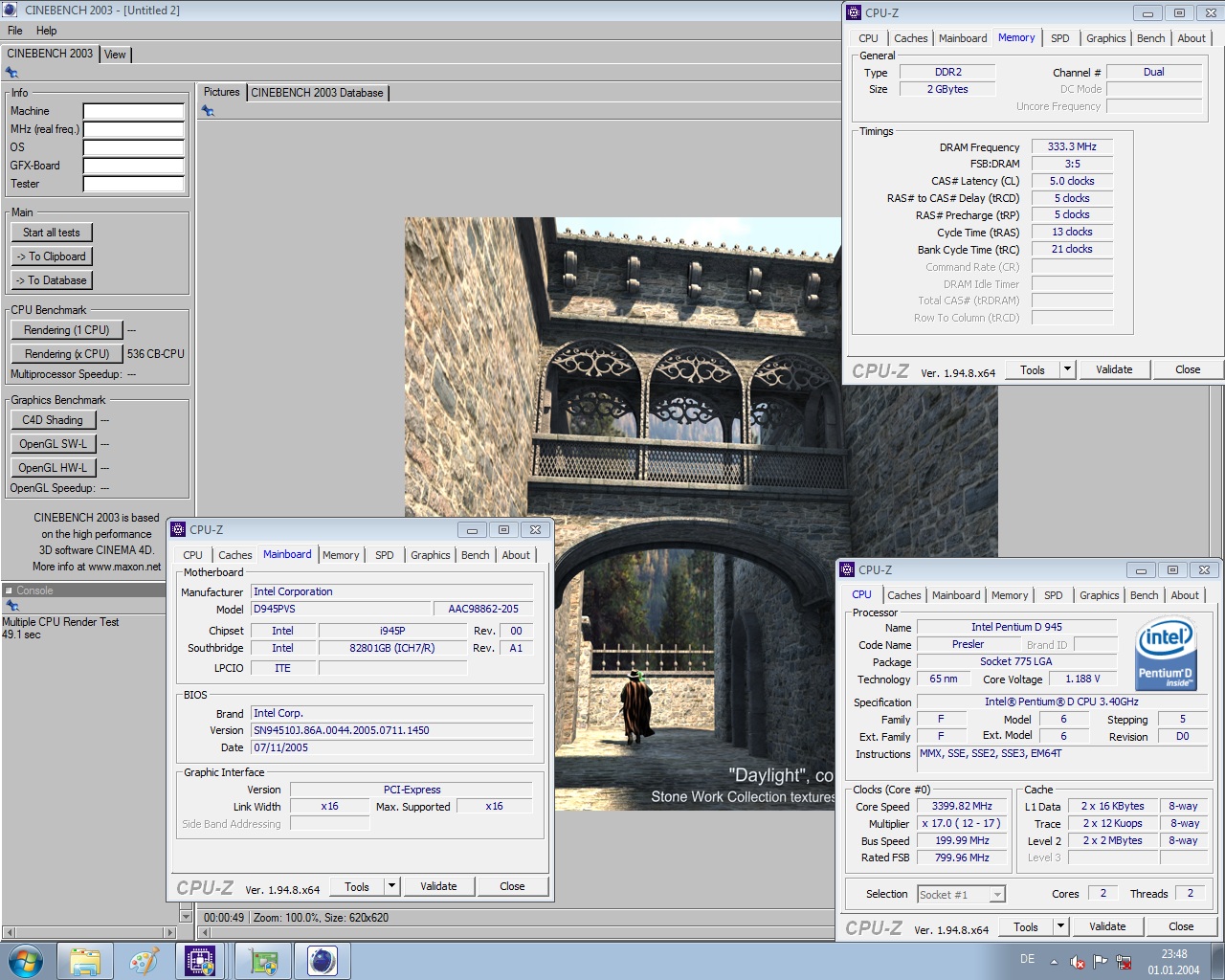Select the Pictures tab
This screenshot has height=980, width=1225.
tap(222, 92)
